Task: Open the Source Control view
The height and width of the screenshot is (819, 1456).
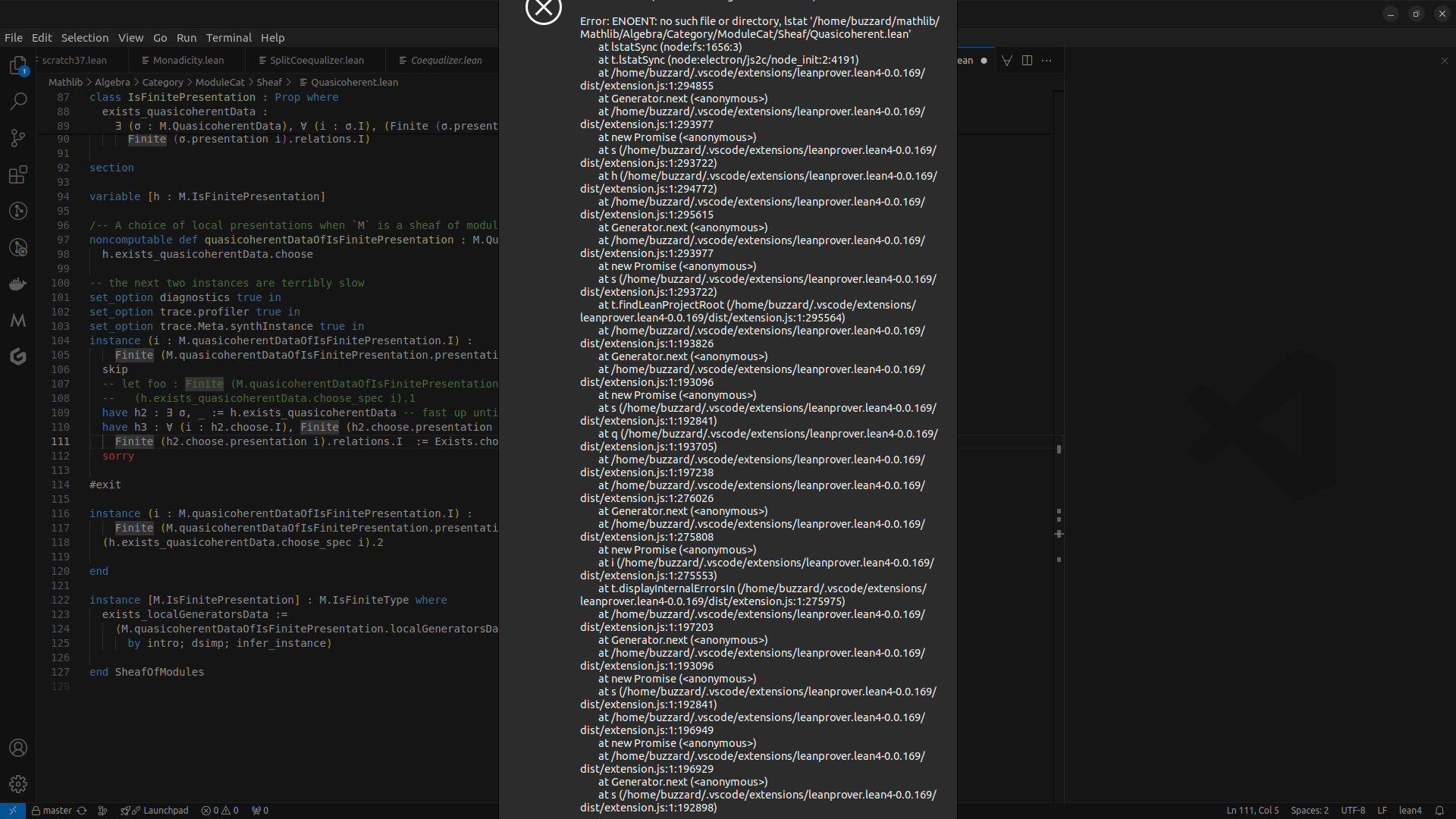Action: 18,138
